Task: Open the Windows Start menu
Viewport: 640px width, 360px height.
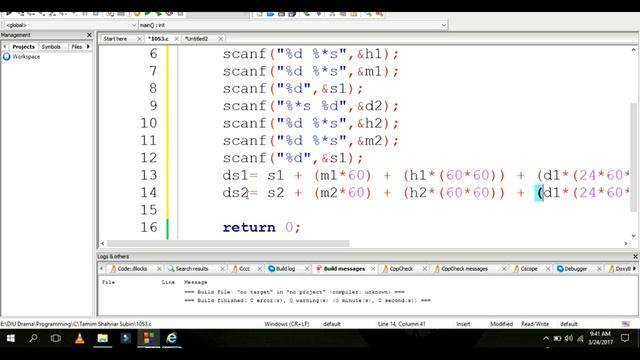Action: 11,338
